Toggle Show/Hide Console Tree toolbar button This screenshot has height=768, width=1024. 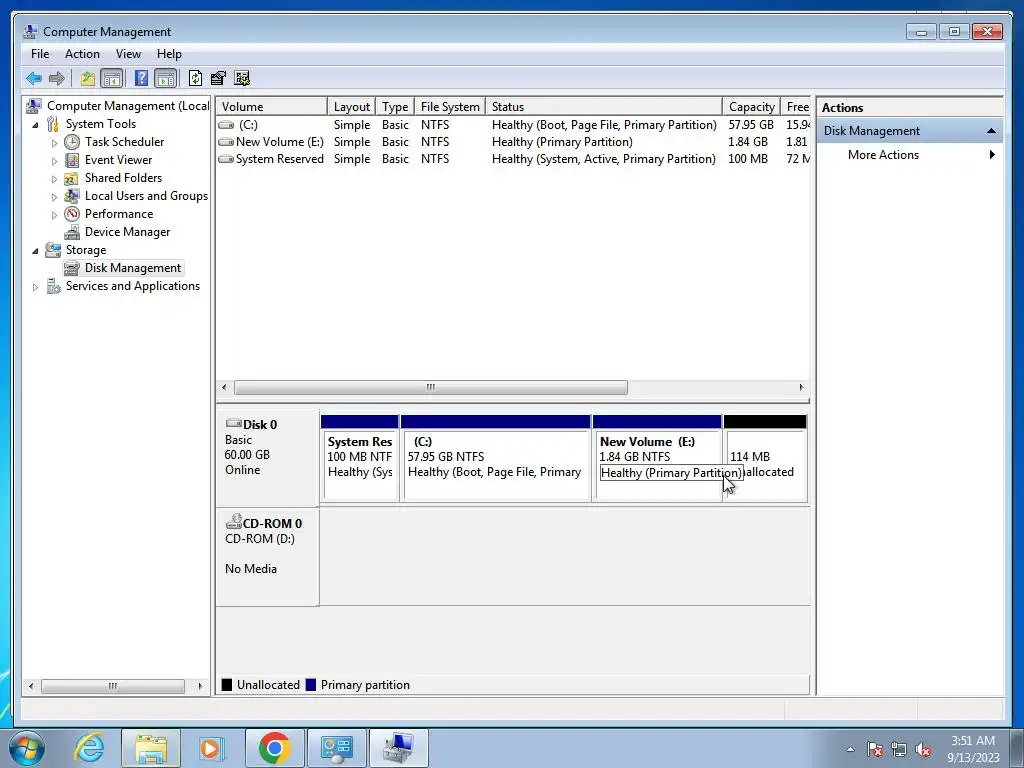(x=112, y=79)
